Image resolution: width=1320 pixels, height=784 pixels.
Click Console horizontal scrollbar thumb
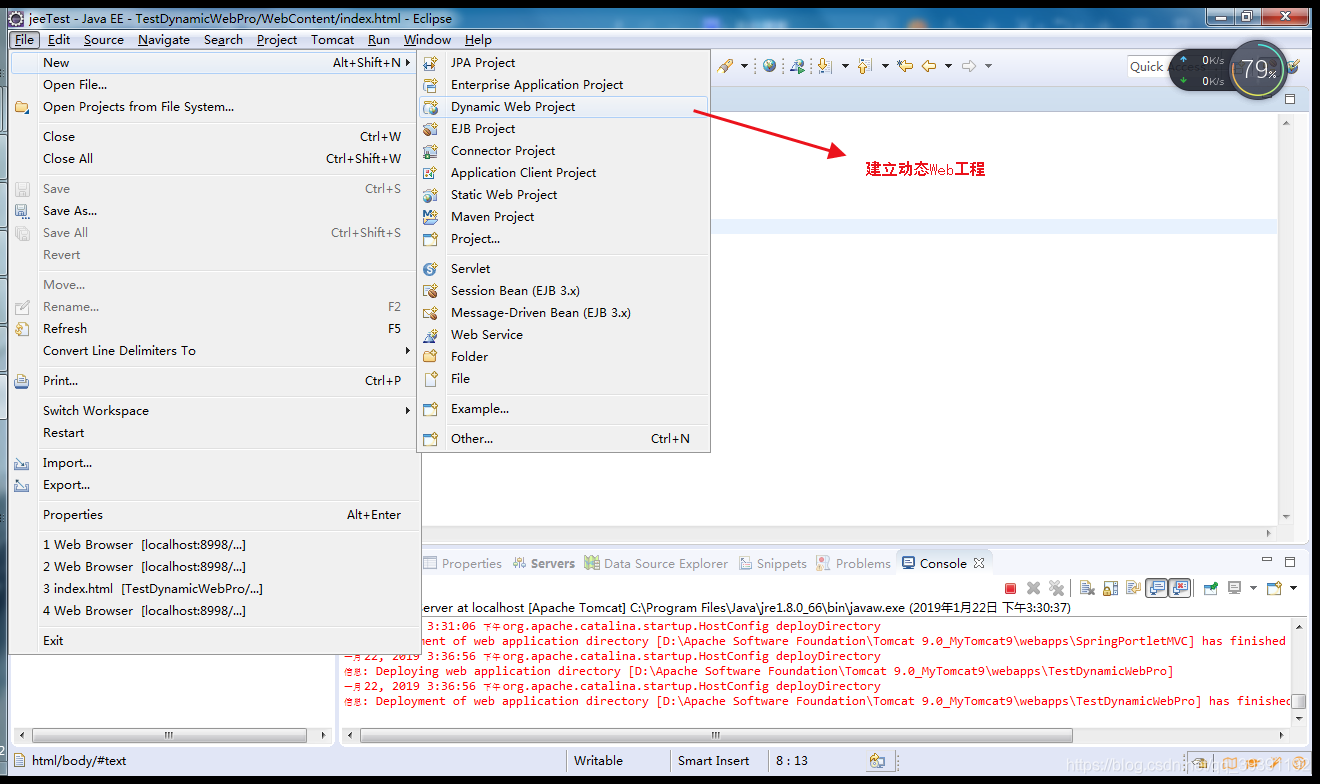coord(716,735)
